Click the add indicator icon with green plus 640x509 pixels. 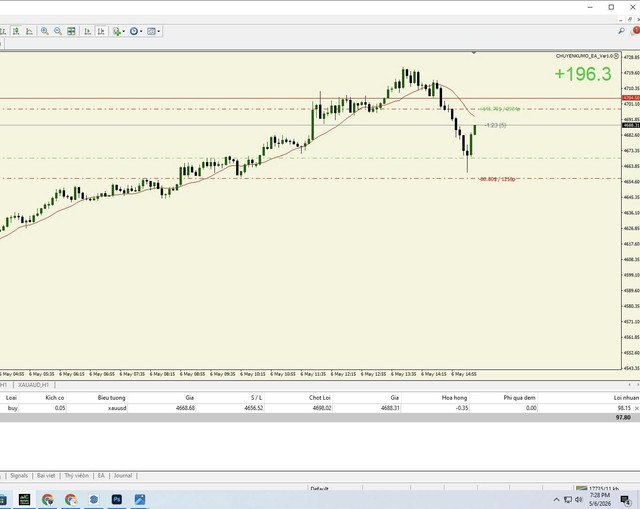click(x=117, y=31)
